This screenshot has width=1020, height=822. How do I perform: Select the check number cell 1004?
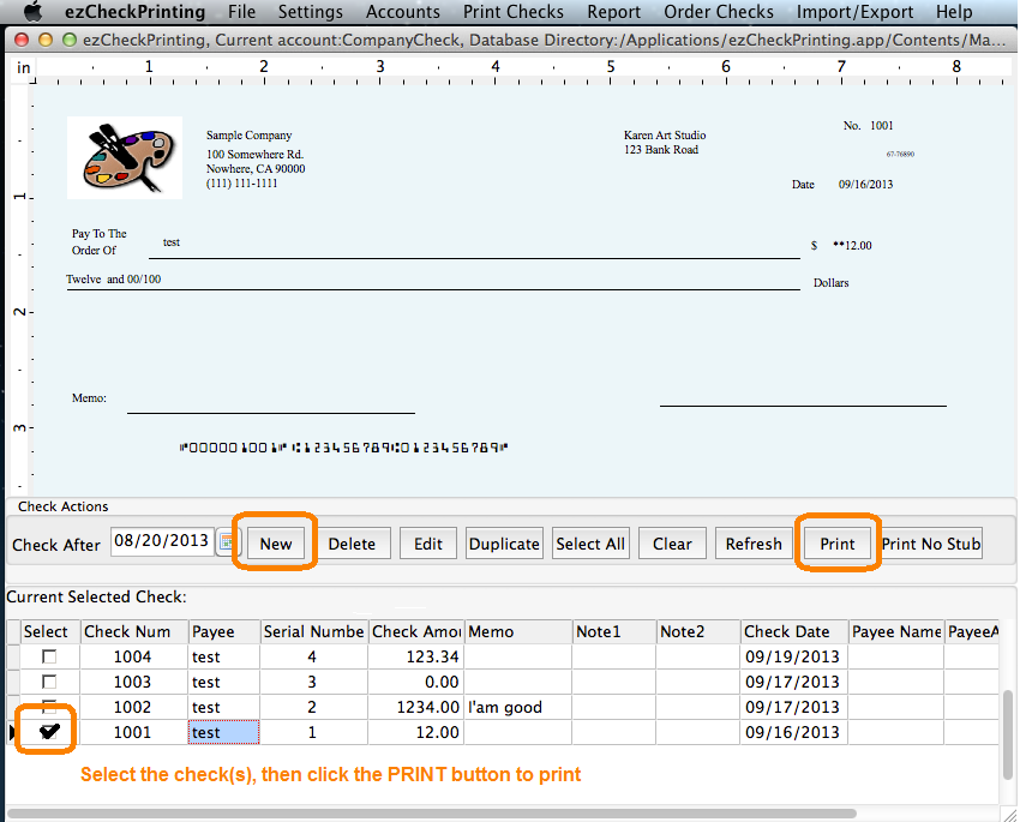coord(132,657)
